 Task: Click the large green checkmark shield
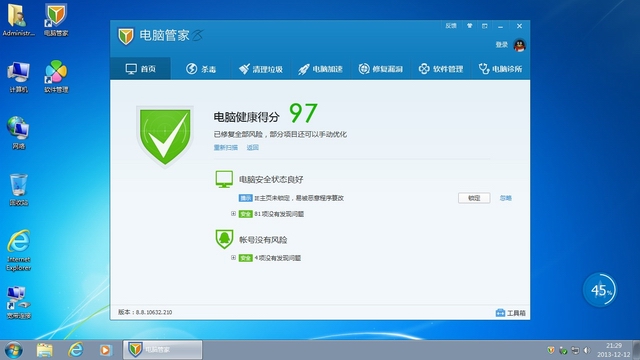tap(165, 137)
